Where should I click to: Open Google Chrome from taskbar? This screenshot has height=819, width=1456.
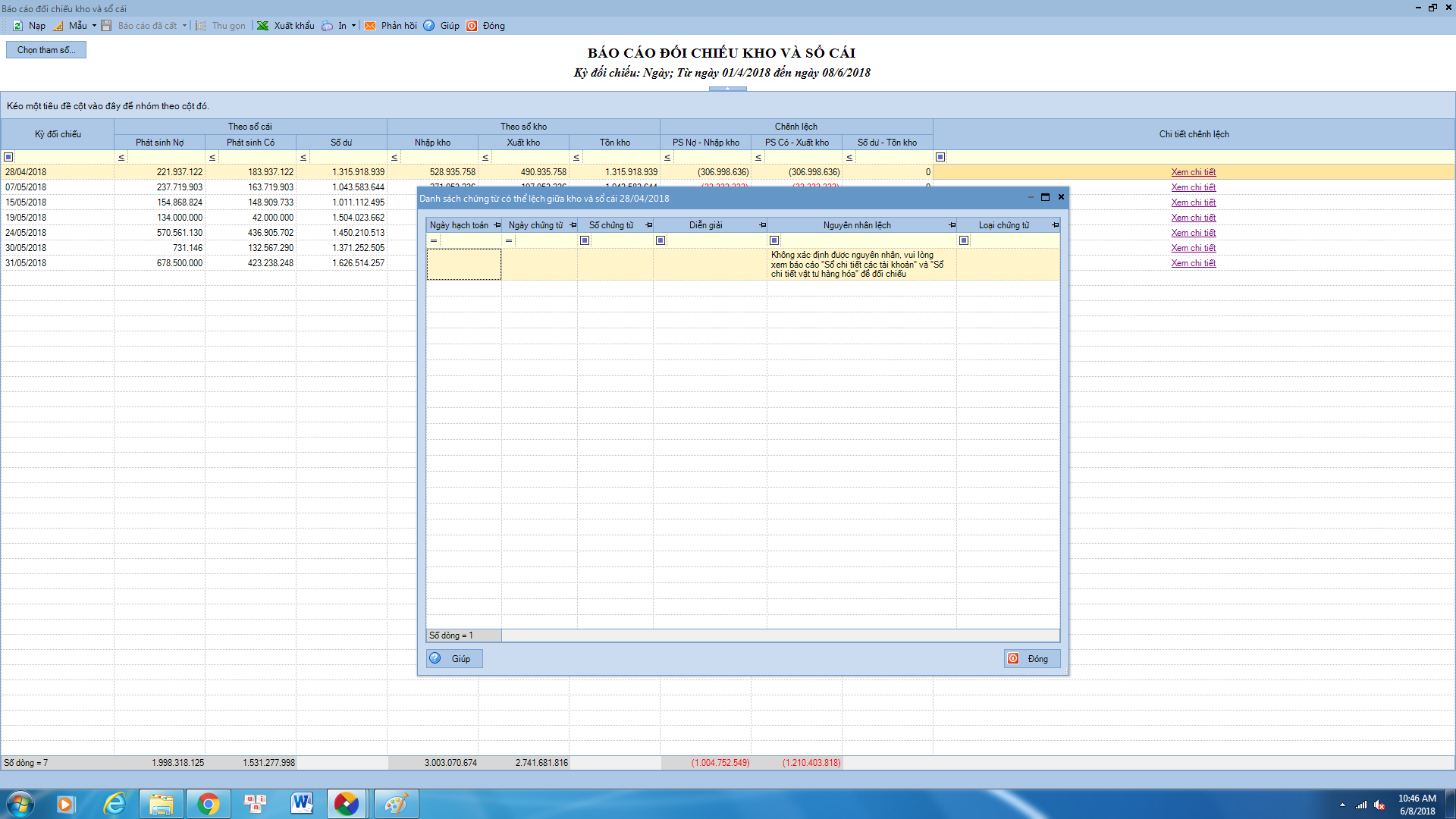point(208,804)
